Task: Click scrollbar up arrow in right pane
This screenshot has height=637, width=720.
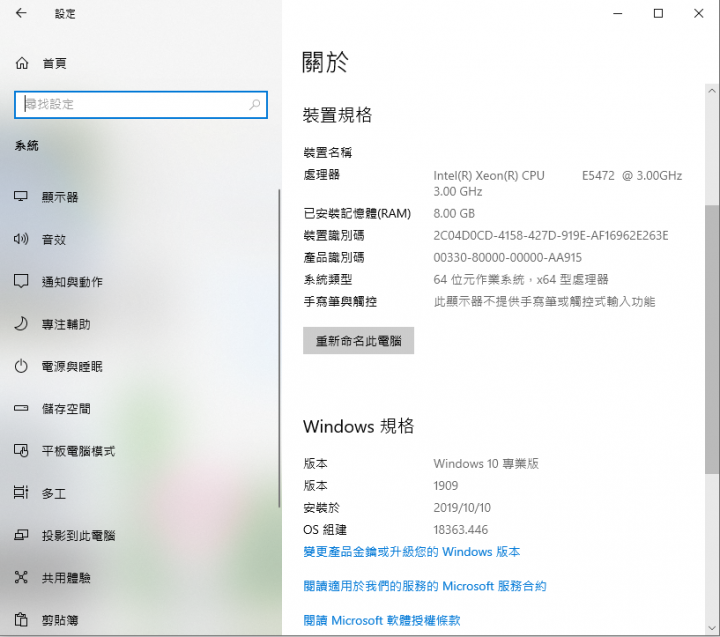Action: (712, 91)
